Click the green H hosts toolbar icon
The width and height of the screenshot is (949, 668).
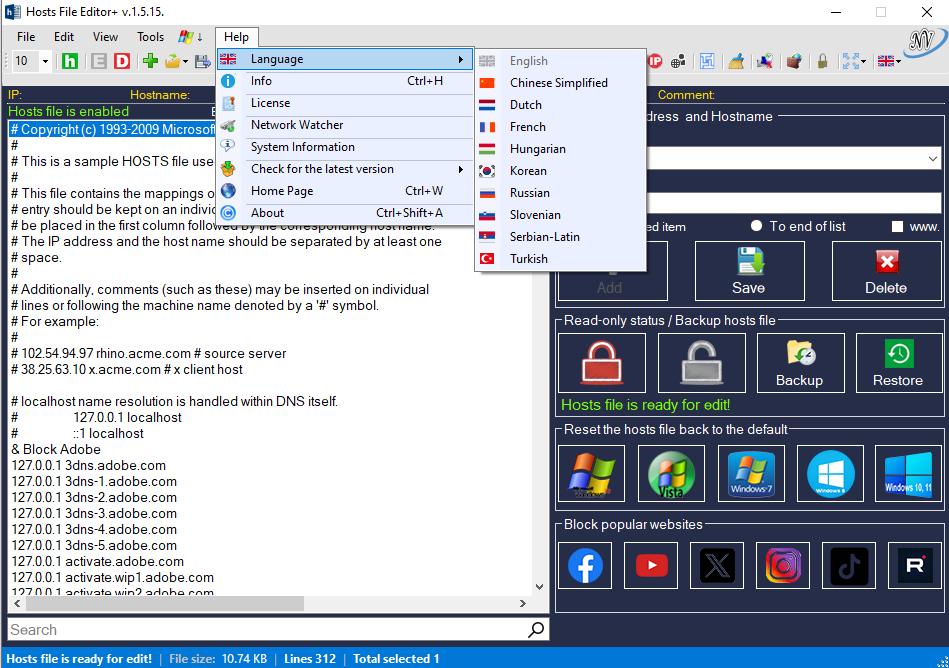(x=70, y=61)
